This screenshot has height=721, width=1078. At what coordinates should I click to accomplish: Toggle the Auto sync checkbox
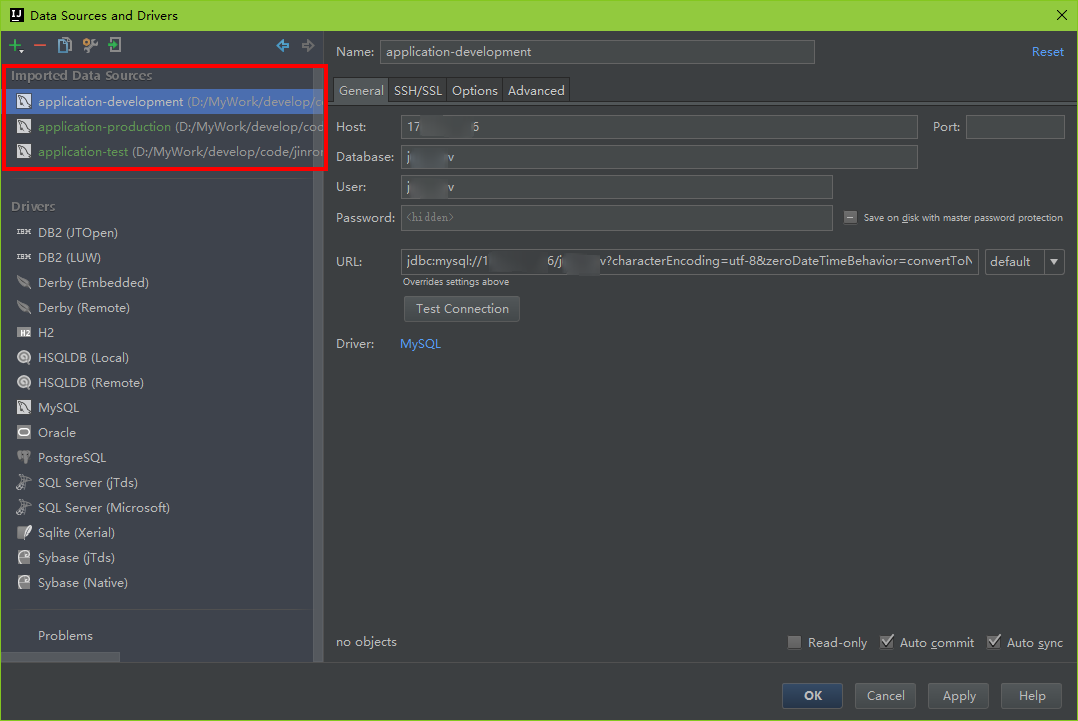[x=993, y=642]
